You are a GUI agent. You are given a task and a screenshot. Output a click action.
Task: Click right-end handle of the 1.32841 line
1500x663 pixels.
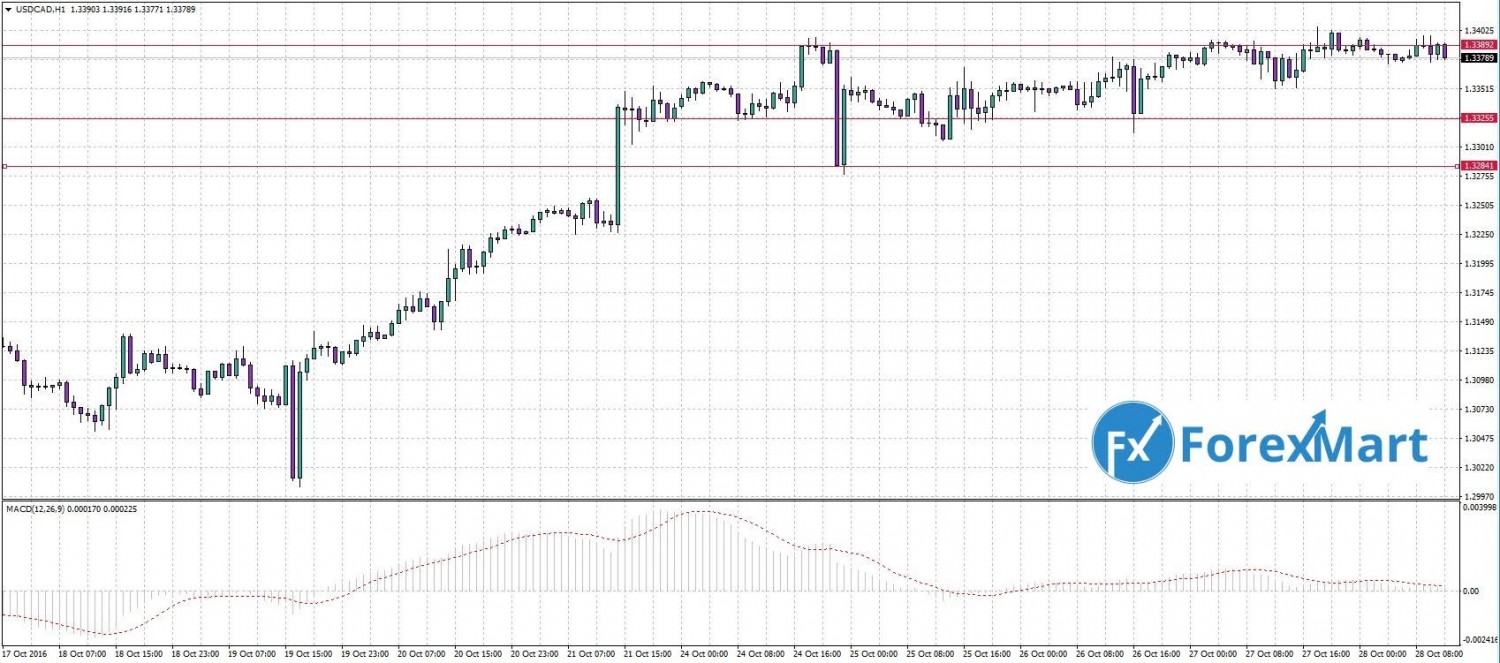pos(1456,166)
